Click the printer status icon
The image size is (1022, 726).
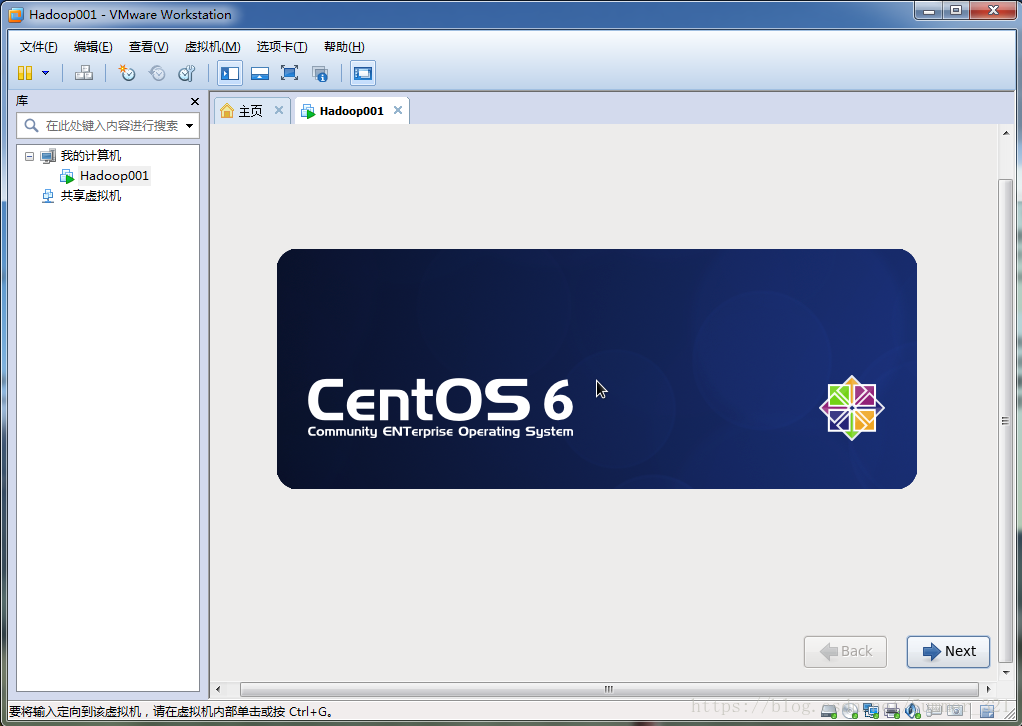pyautogui.click(x=892, y=711)
